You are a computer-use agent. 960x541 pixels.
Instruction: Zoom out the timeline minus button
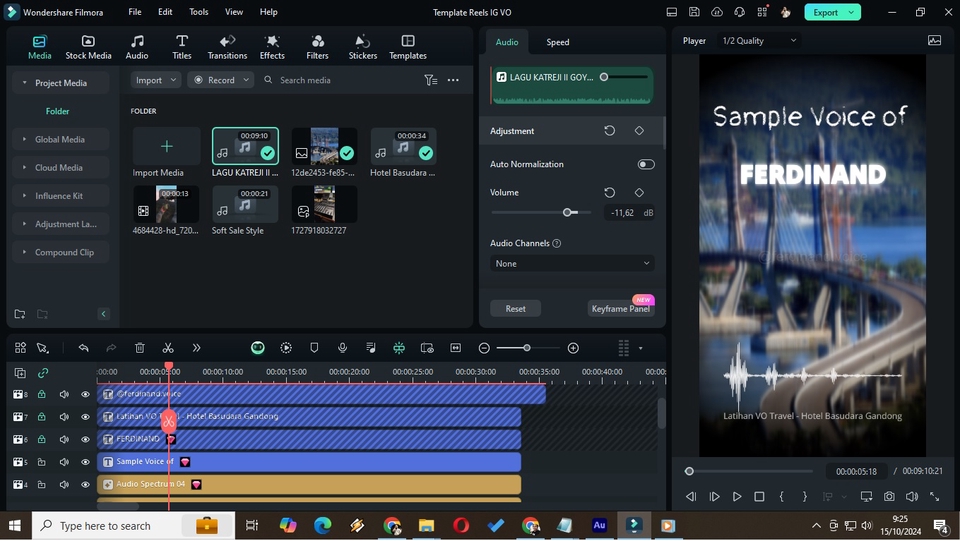[x=484, y=348]
